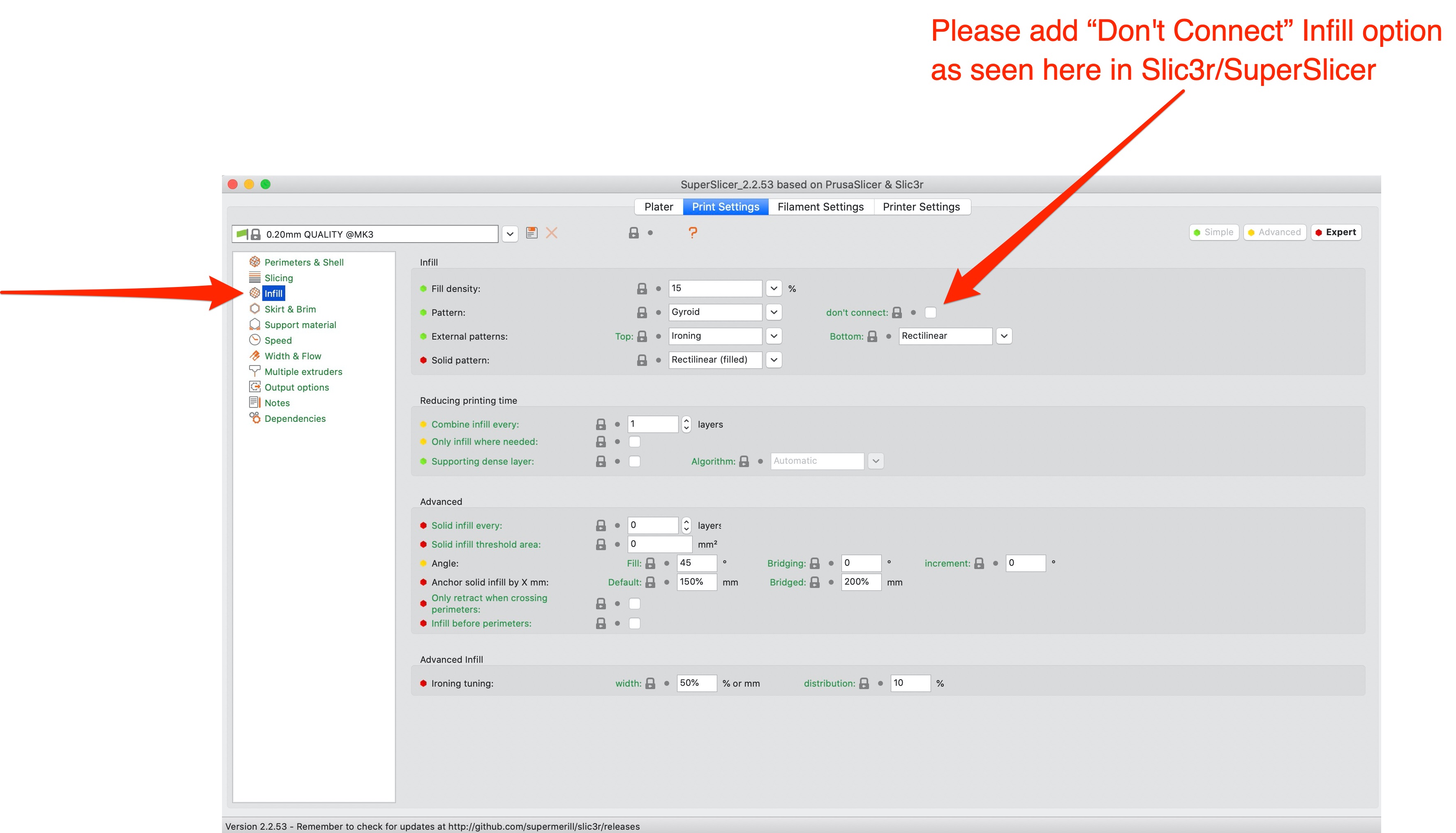1456x833 pixels.
Task: Open the help question mark
Action: [x=693, y=232]
